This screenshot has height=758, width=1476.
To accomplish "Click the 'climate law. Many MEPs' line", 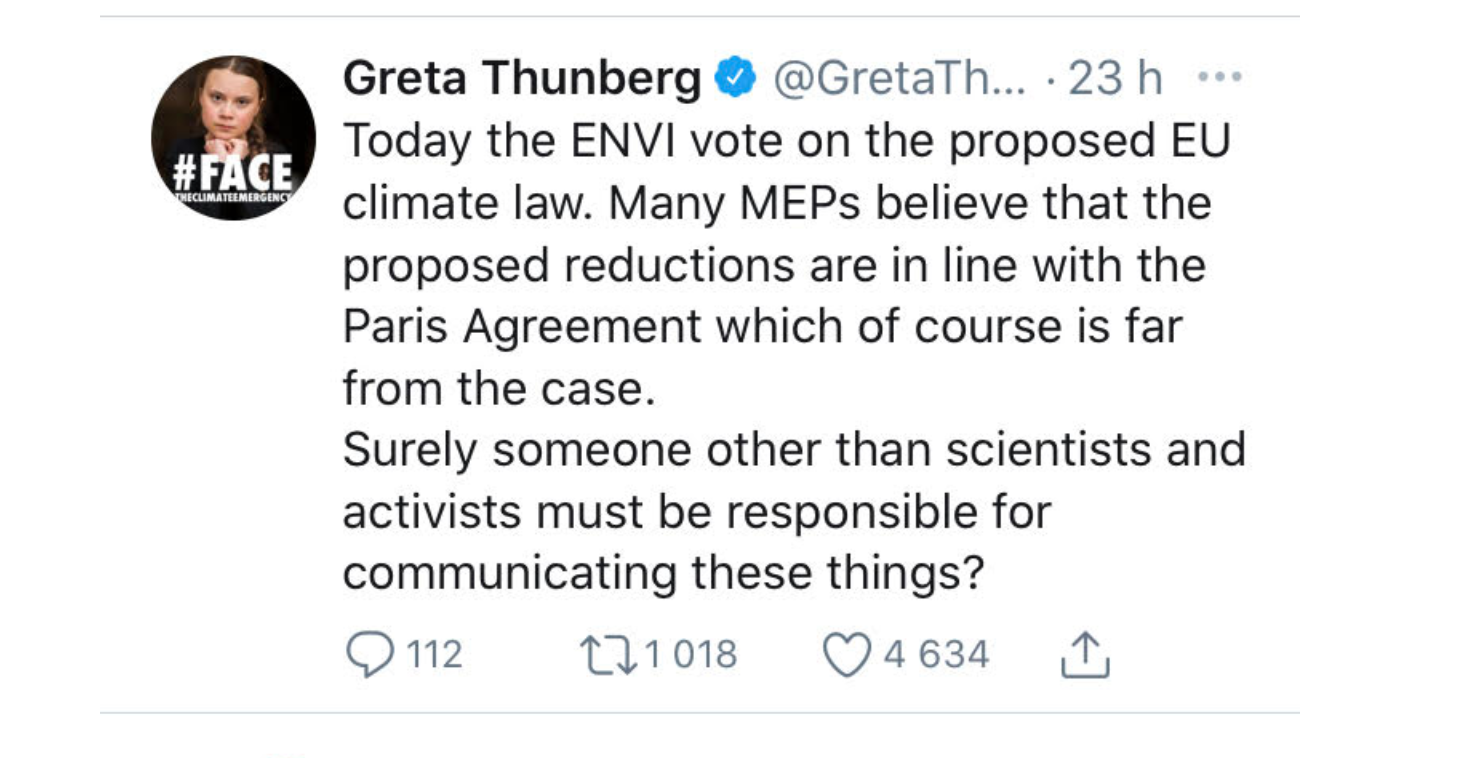I will click(x=777, y=204).
